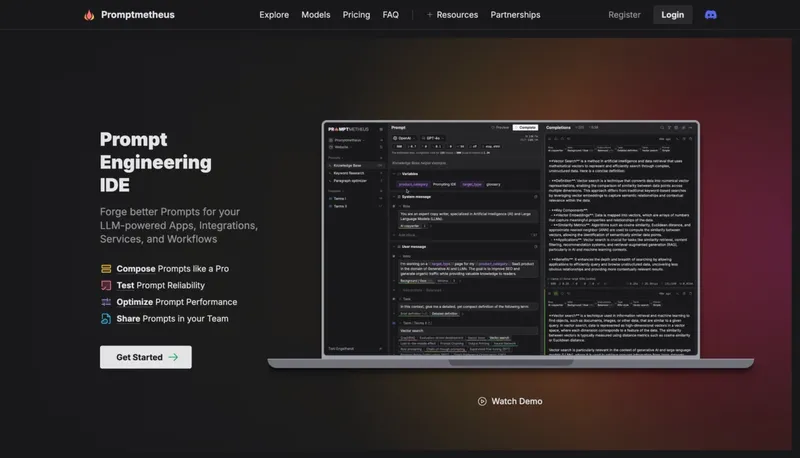Image resolution: width=800 pixels, height=458 pixels.
Task: Open the Pricing page
Action: 356,15
